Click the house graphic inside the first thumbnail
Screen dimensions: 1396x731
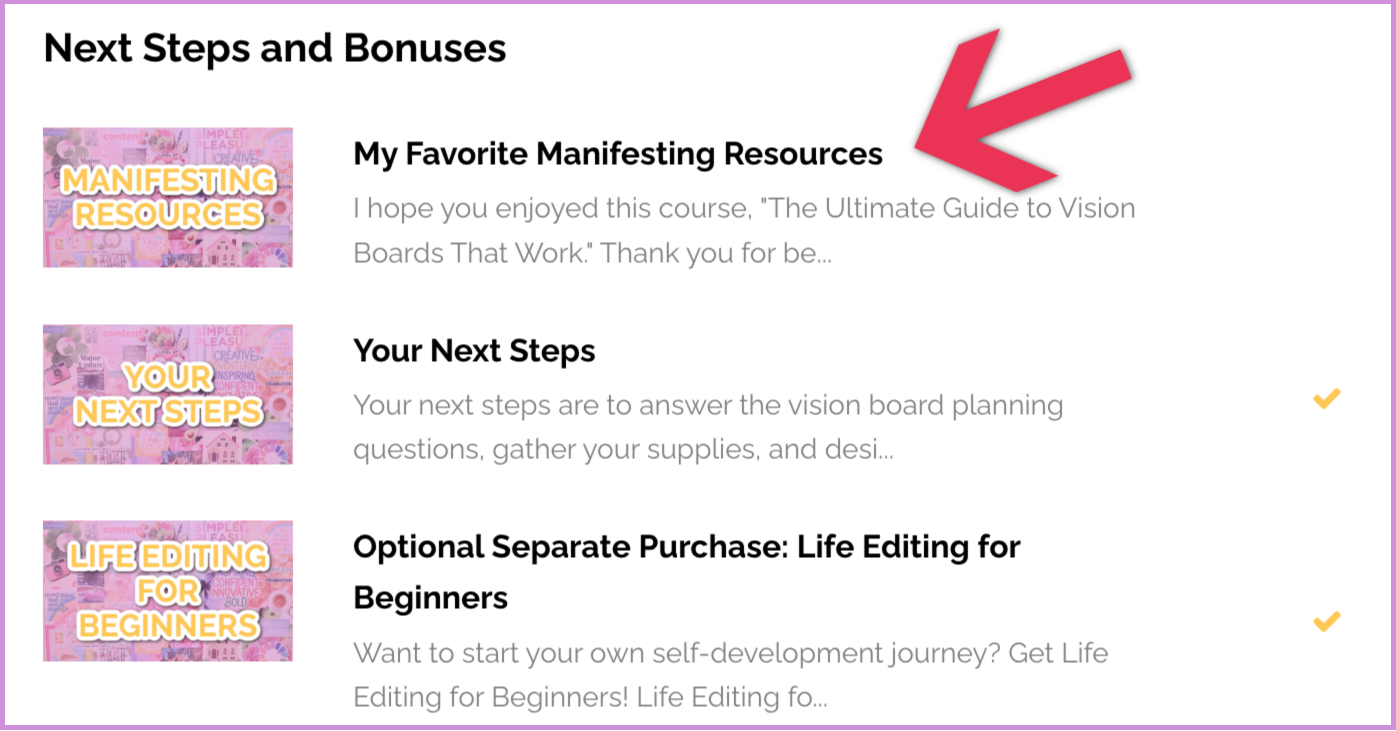[x=222, y=250]
